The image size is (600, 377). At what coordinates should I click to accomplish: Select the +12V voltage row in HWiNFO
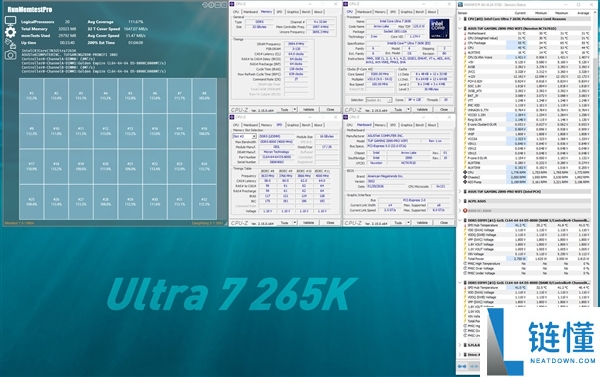[526, 77]
